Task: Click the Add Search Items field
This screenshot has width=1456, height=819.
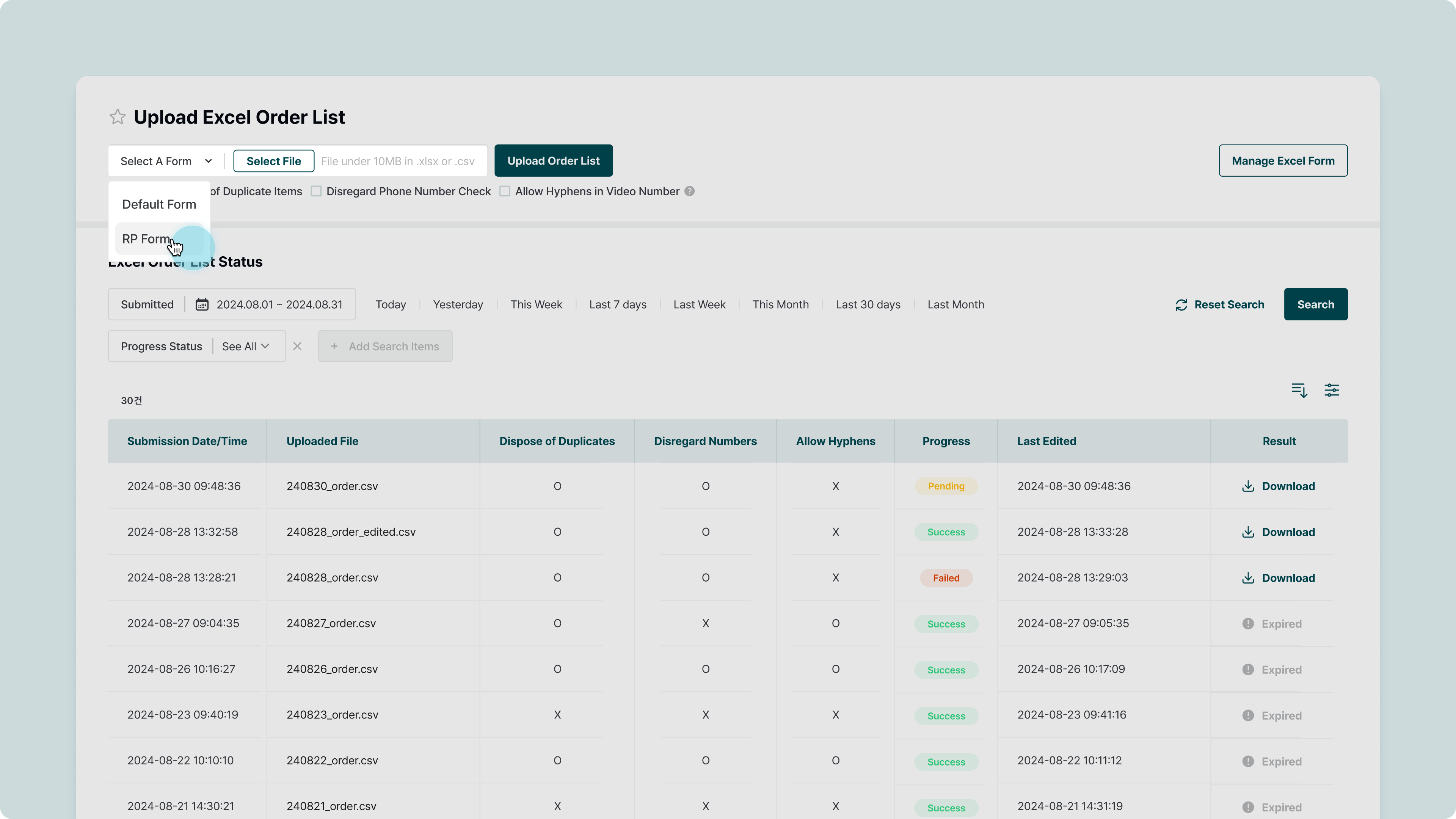Action: 385,347
